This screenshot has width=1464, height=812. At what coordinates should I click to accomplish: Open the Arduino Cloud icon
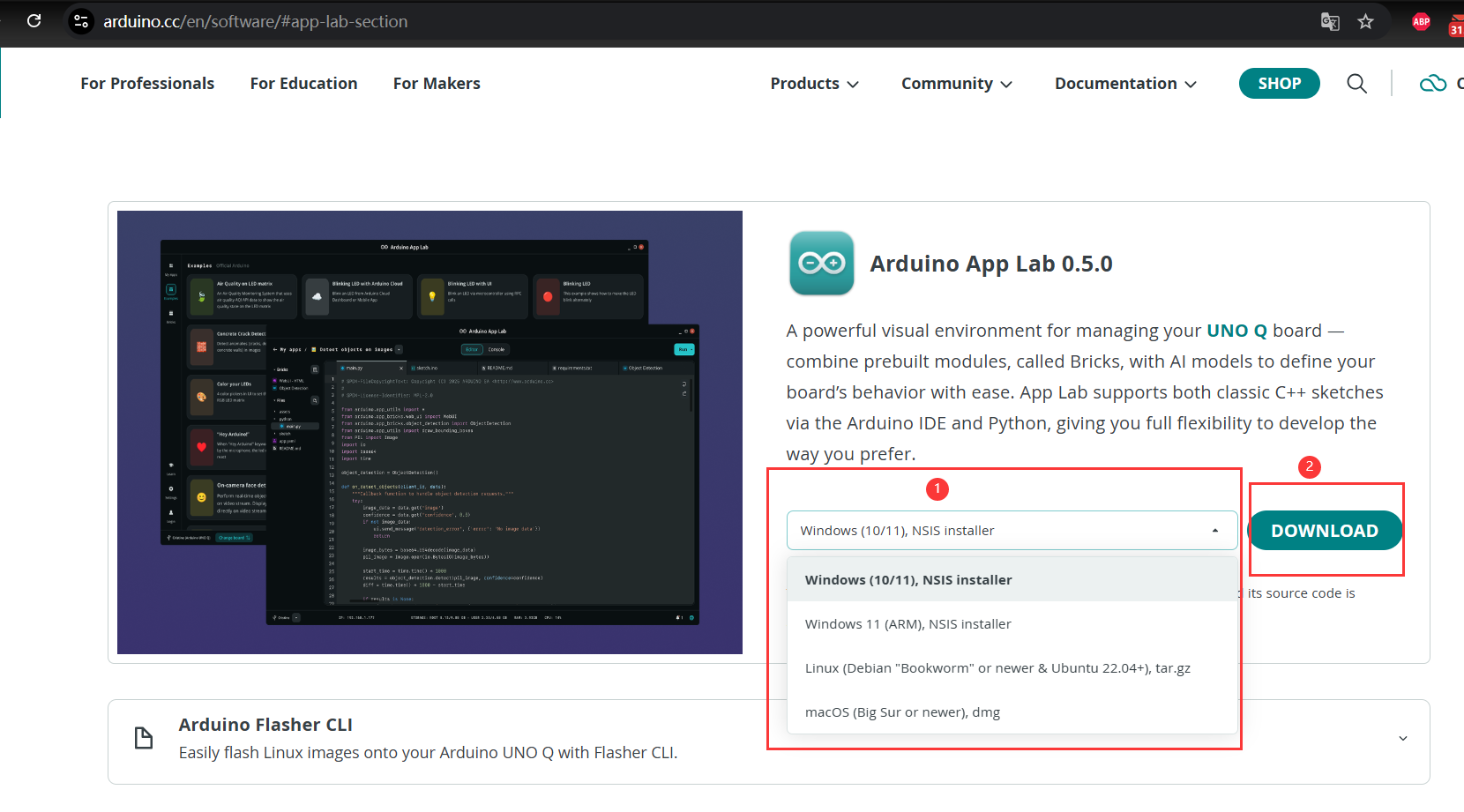(1433, 84)
